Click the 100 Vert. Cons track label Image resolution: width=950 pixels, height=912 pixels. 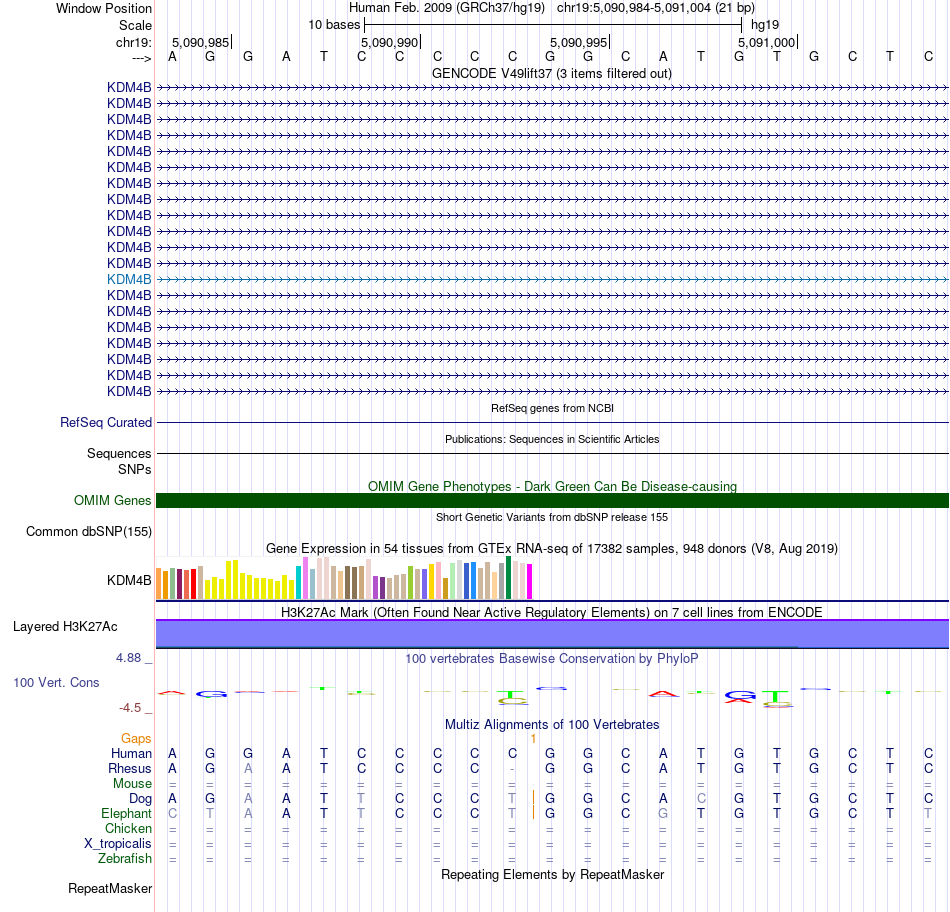(56, 682)
